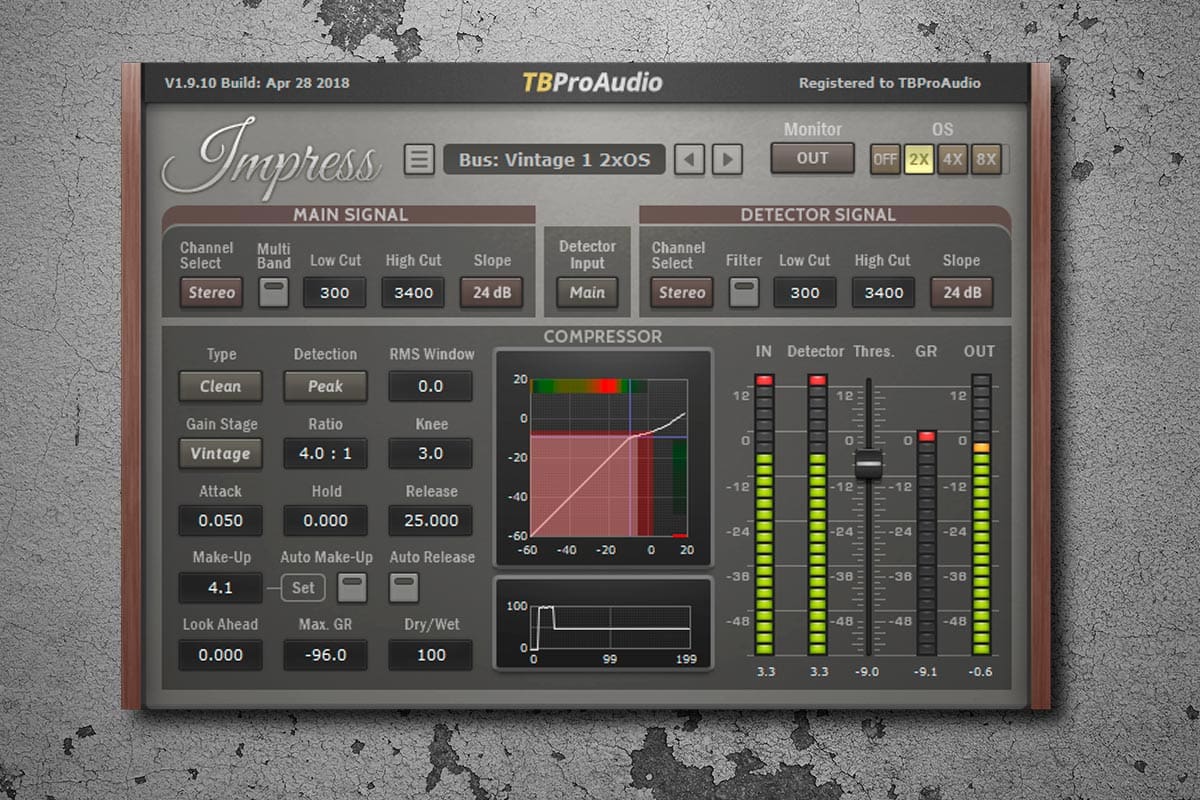Image resolution: width=1200 pixels, height=800 pixels.
Task: Toggle the Auto Make-Up switch
Action: coord(351,588)
